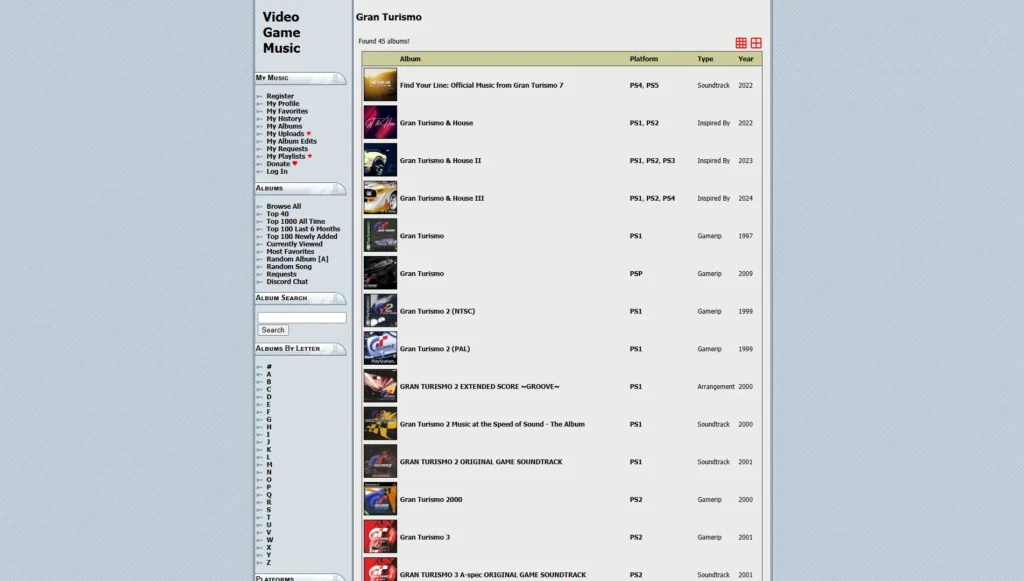Open GRAN TURISMO 2 EXTENDED SCORE ~GROOVE~
This screenshot has height=581, width=1024.
[x=479, y=386]
